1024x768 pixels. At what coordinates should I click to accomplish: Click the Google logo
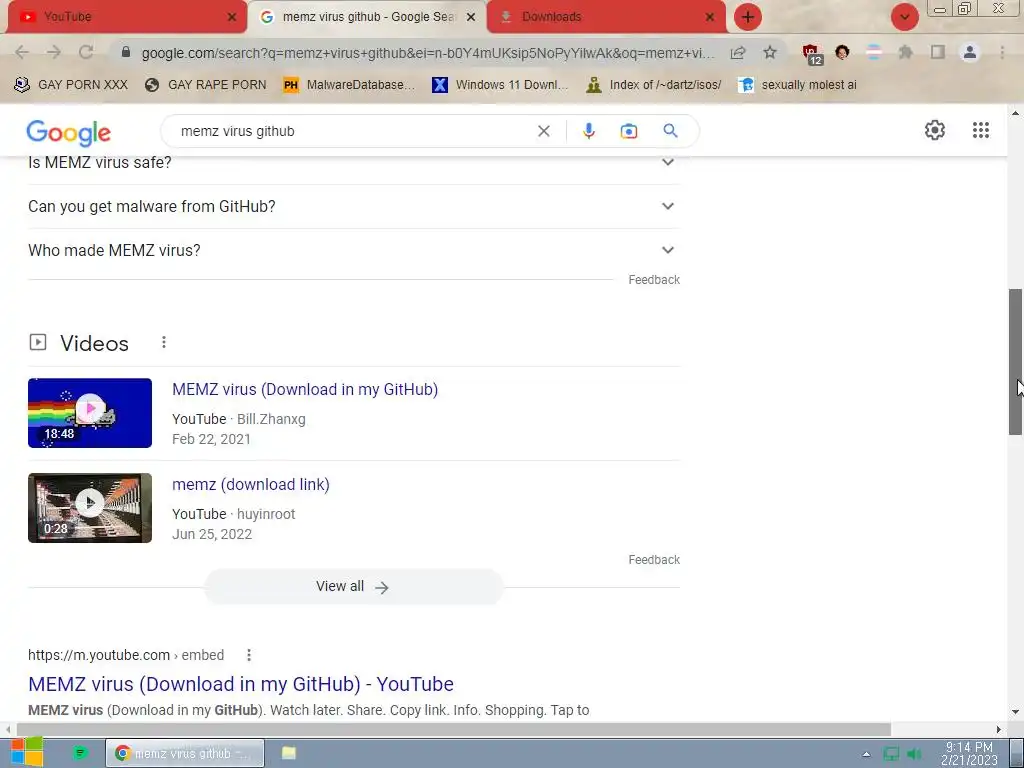click(x=69, y=133)
